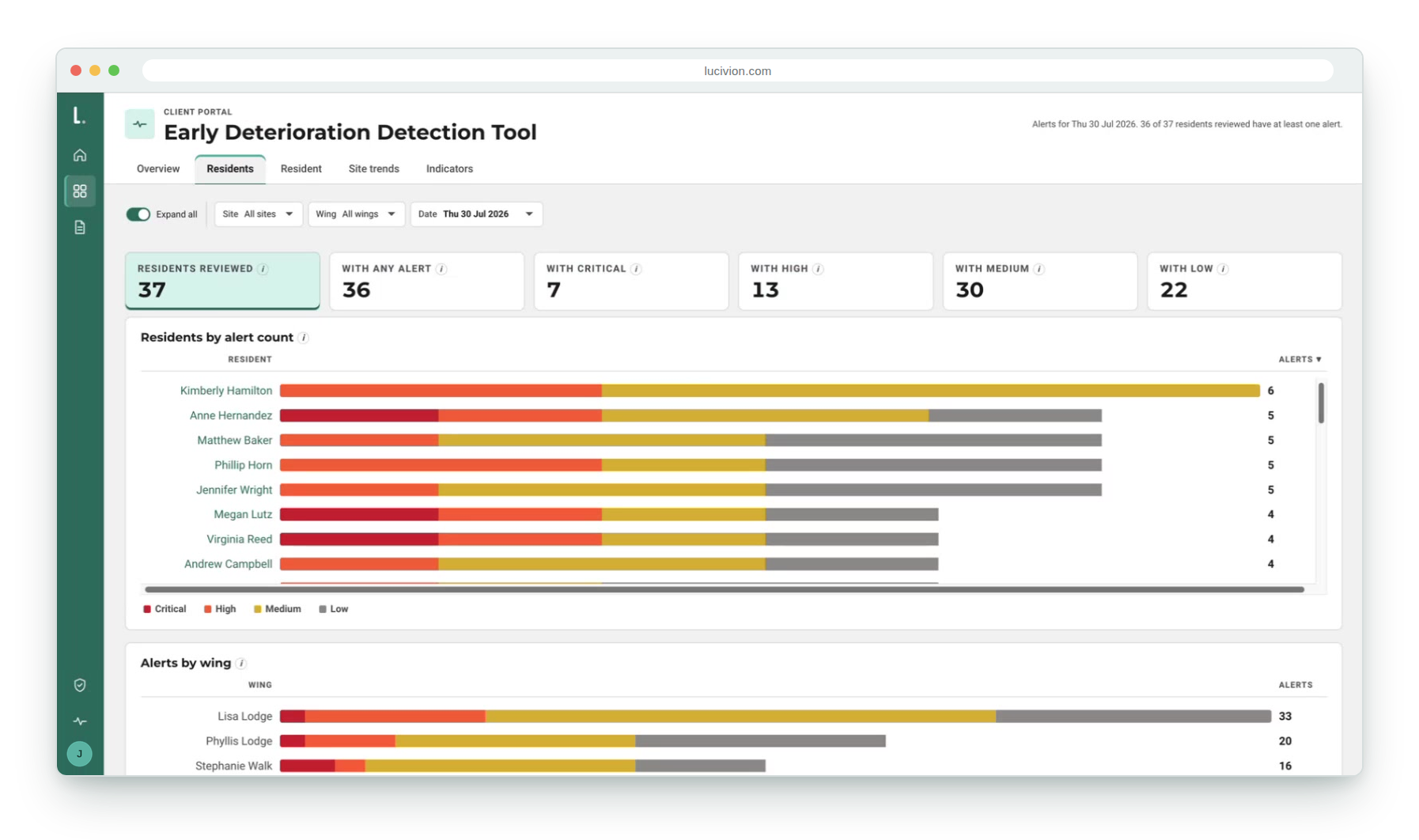
Task: Click the RESIDENT column header
Action: pos(250,359)
